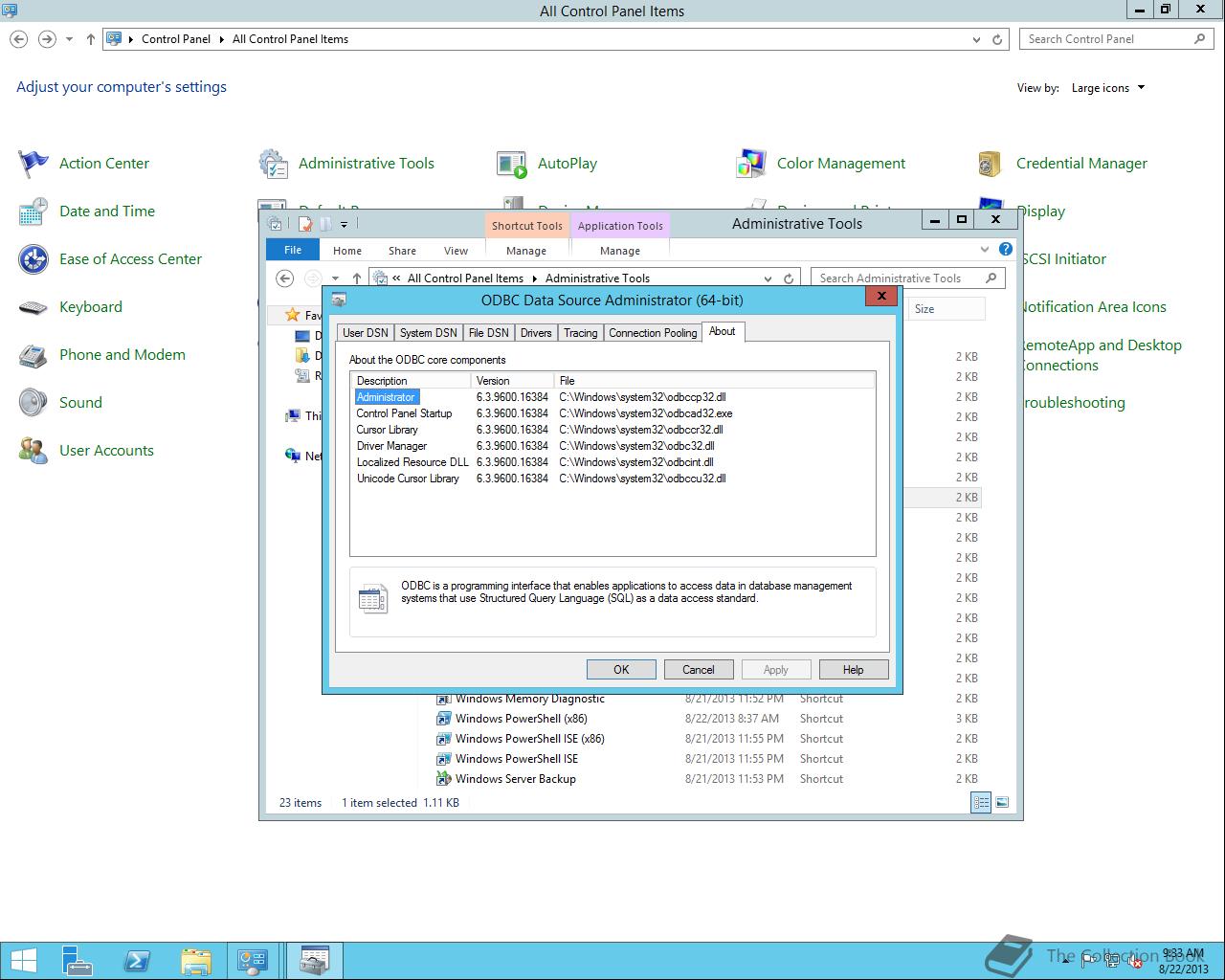Click OK in ODBC dialog
1225x980 pixels.
click(621, 670)
